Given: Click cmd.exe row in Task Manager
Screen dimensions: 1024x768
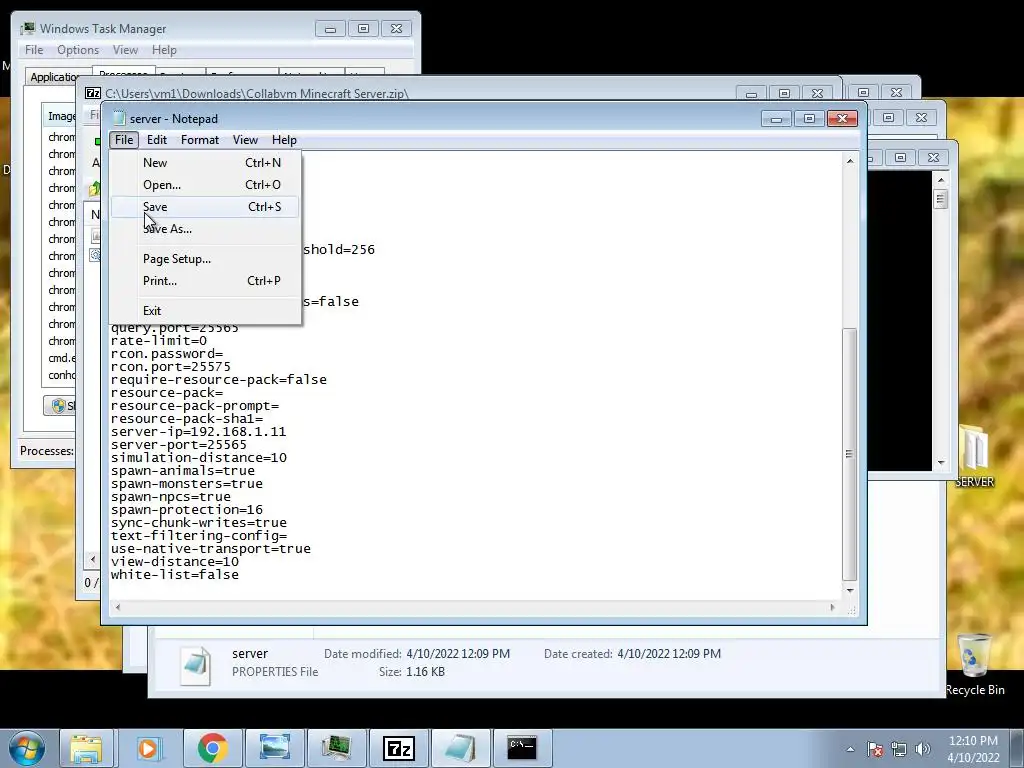Looking at the screenshot, I should (x=61, y=358).
